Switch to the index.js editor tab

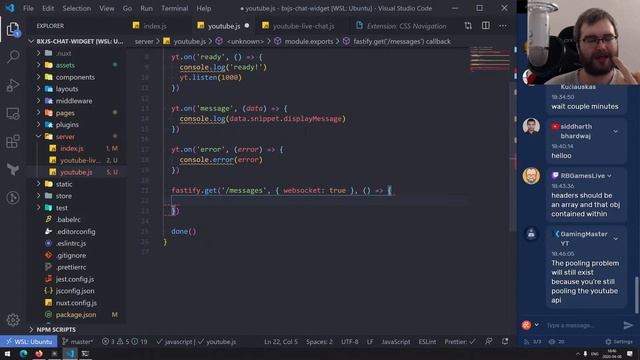[155, 26]
